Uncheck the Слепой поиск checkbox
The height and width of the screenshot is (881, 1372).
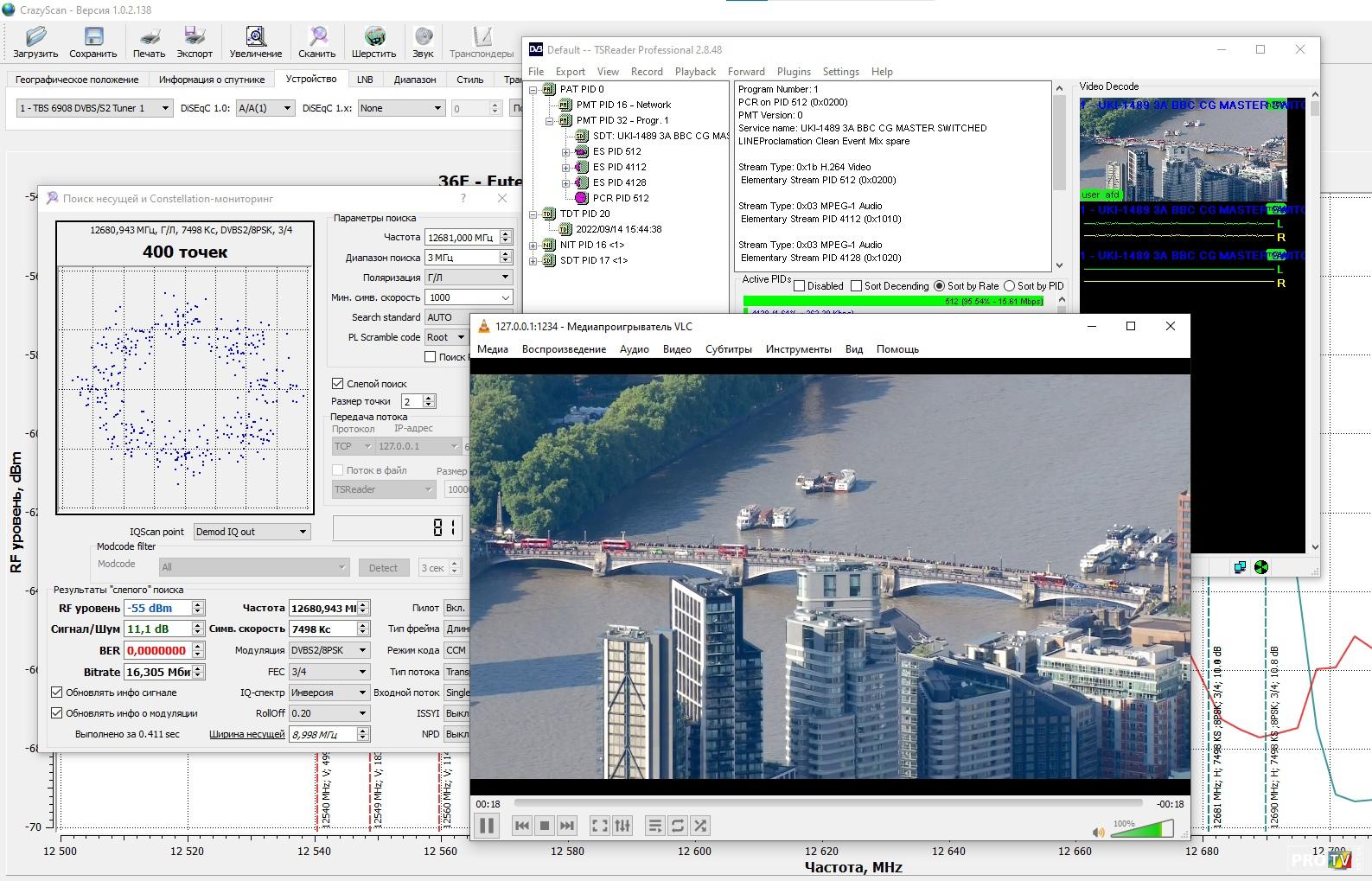click(x=338, y=383)
